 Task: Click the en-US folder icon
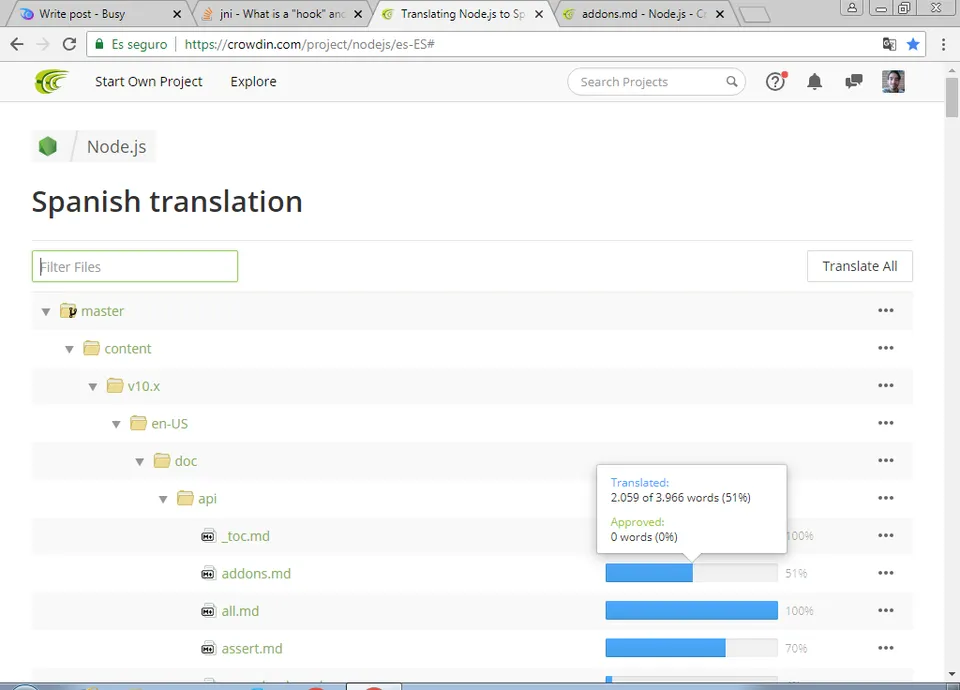(x=138, y=423)
